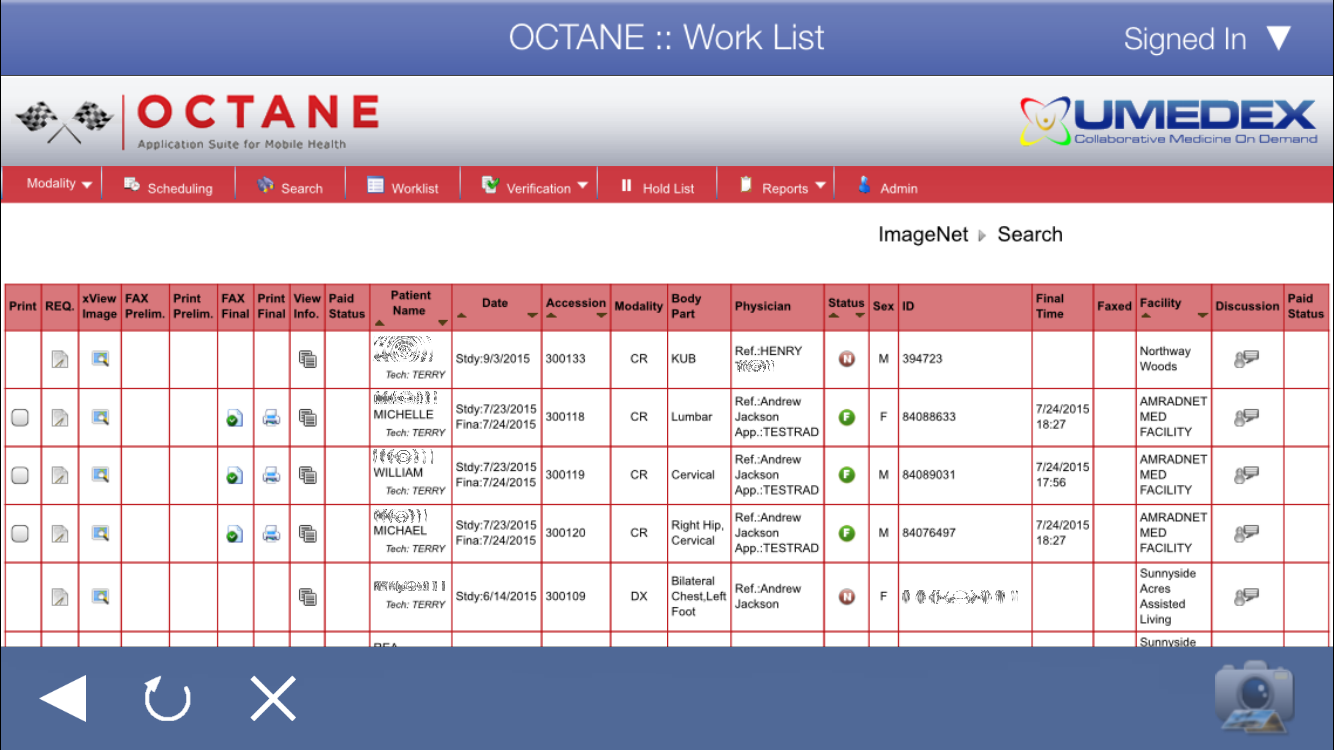Tap the camera screenshot icon
The image size is (1334, 750).
click(x=1254, y=696)
